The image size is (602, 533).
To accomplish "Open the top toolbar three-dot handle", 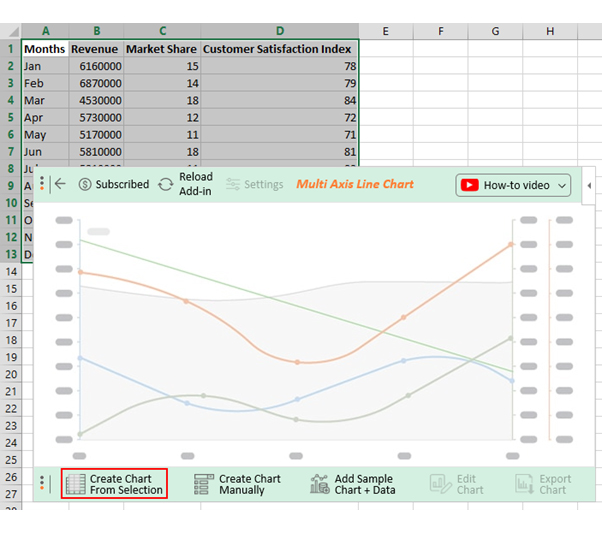I will coord(42,184).
